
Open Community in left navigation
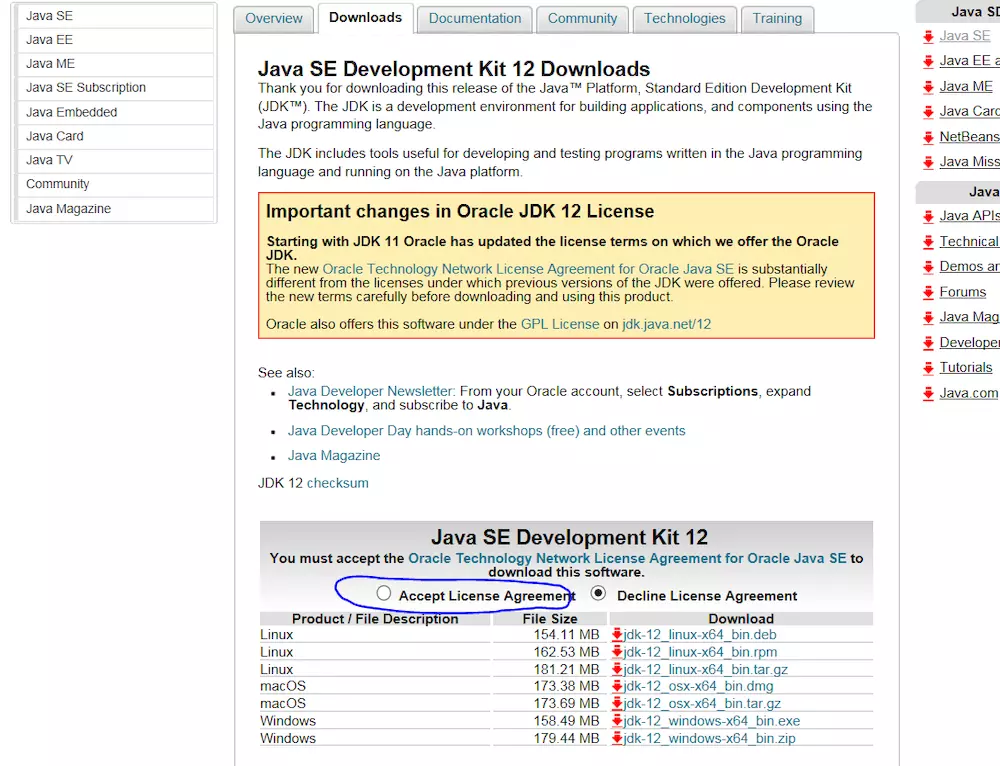pos(115,184)
